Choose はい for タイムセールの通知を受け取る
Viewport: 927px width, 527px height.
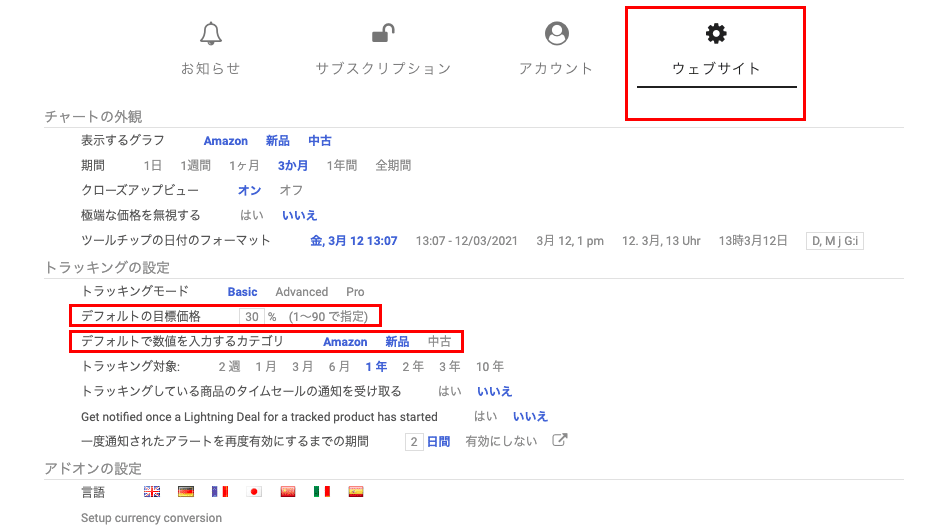pyautogui.click(x=450, y=392)
